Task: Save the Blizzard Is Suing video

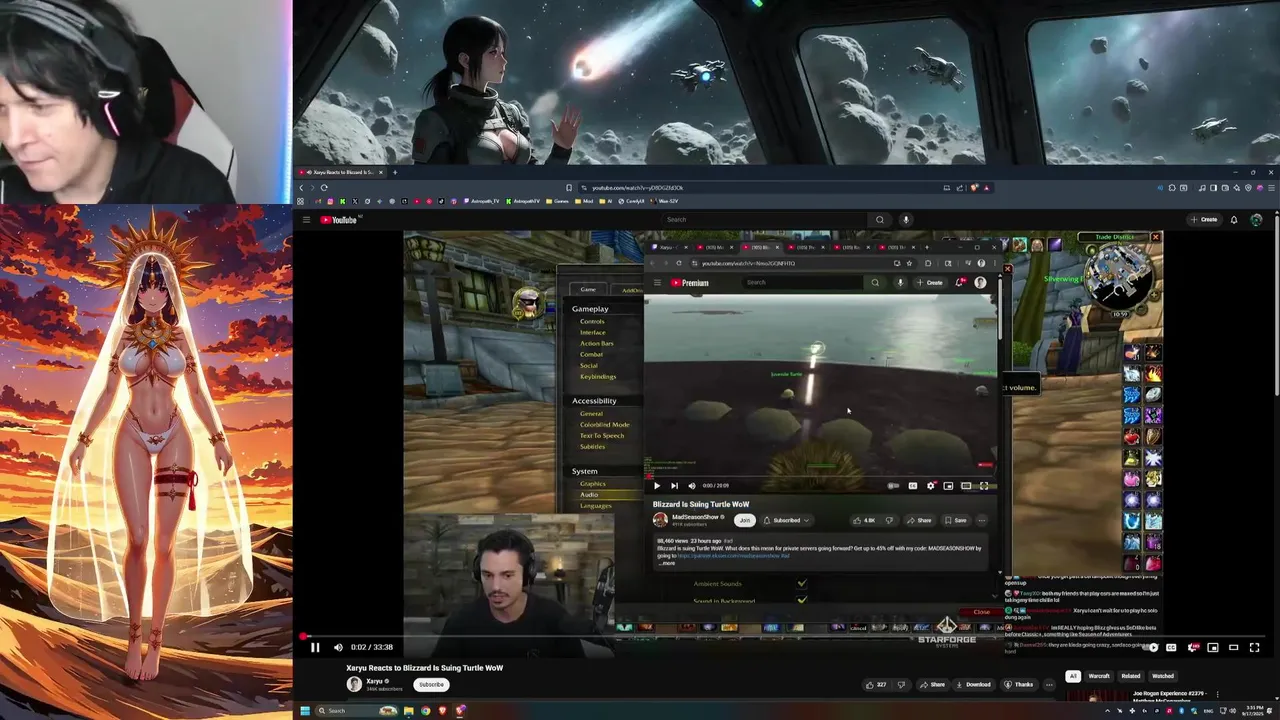Action: pyautogui.click(x=956, y=520)
